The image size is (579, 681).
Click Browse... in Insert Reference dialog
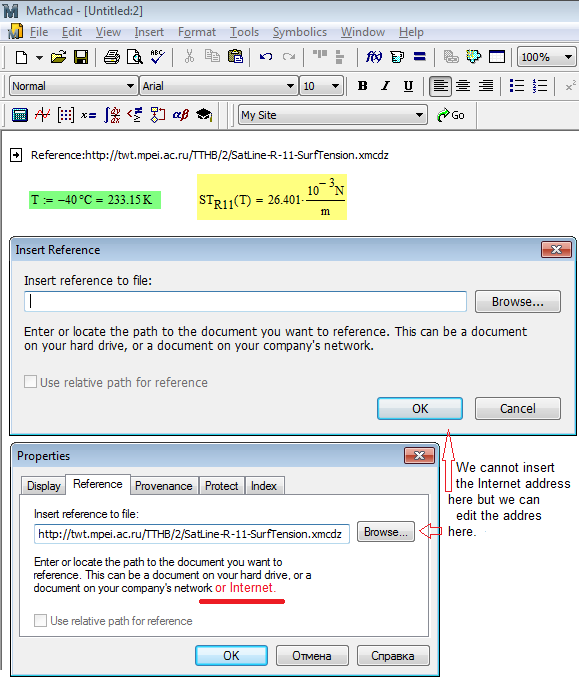[x=518, y=301]
